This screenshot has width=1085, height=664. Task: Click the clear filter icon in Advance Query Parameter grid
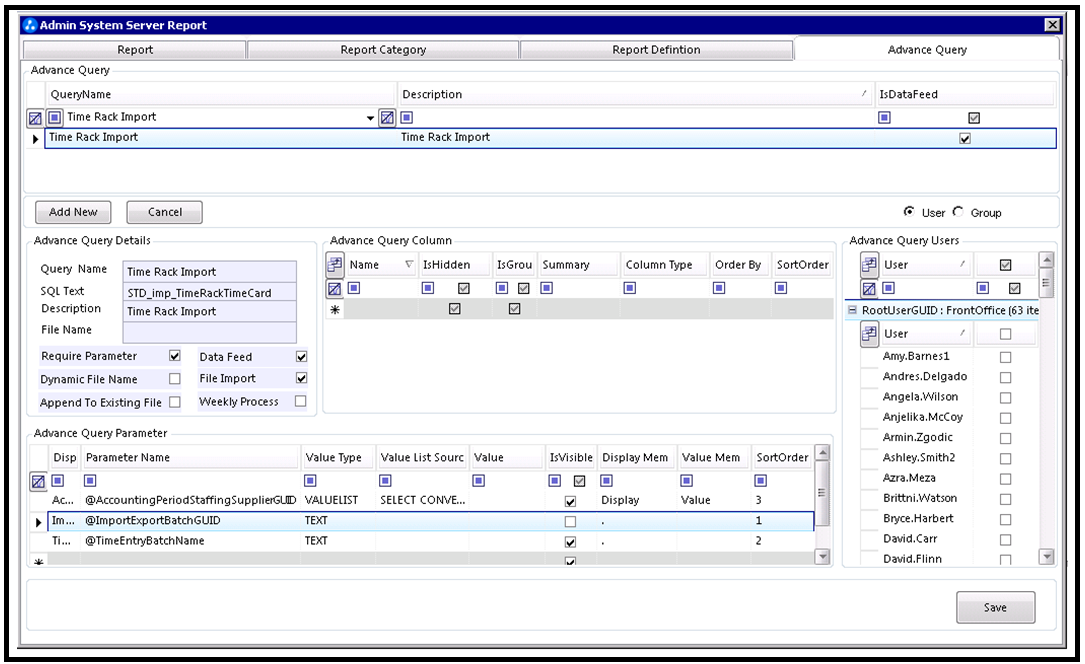point(38,481)
